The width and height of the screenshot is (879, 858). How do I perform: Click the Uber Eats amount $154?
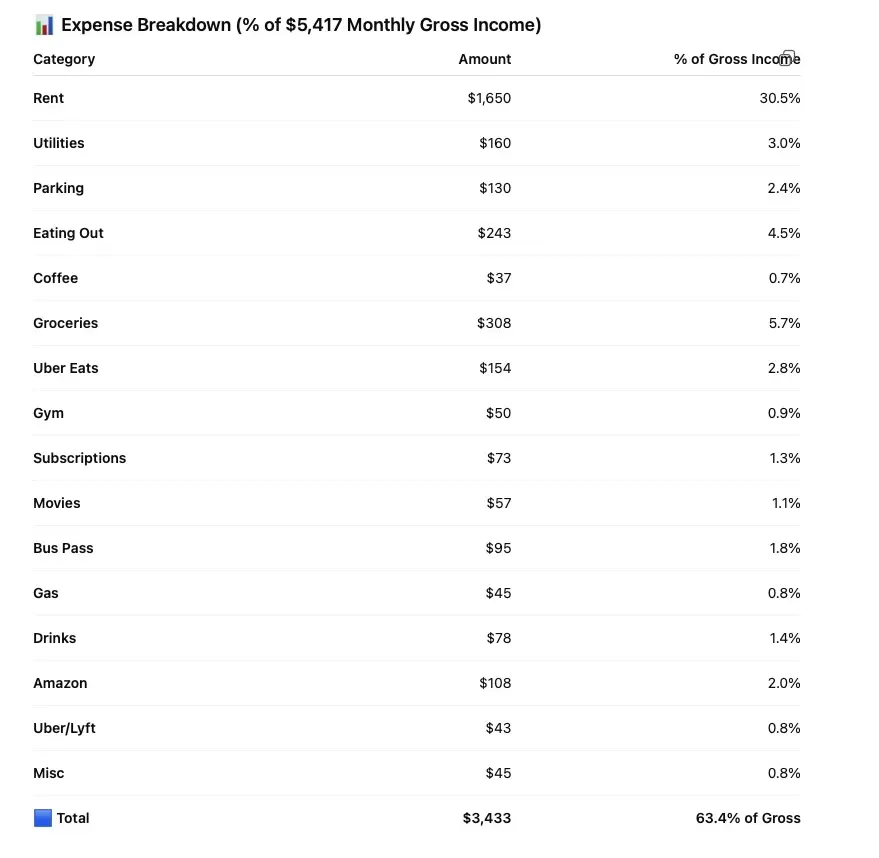tap(494, 368)
